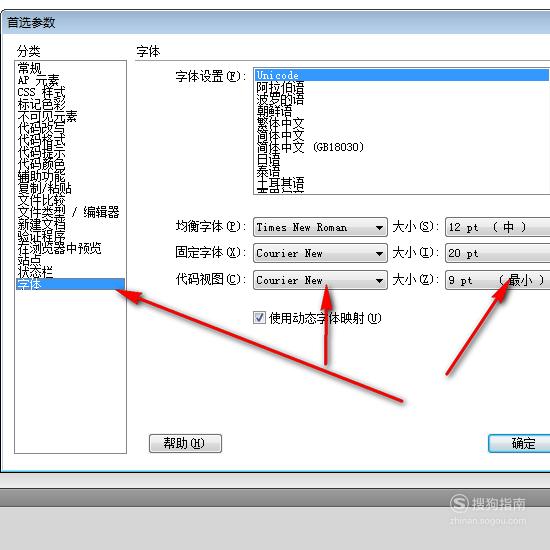The image size is (550, 550).
Task: Open 固定字体 Courier New dropdown
Action: [320, 253]
